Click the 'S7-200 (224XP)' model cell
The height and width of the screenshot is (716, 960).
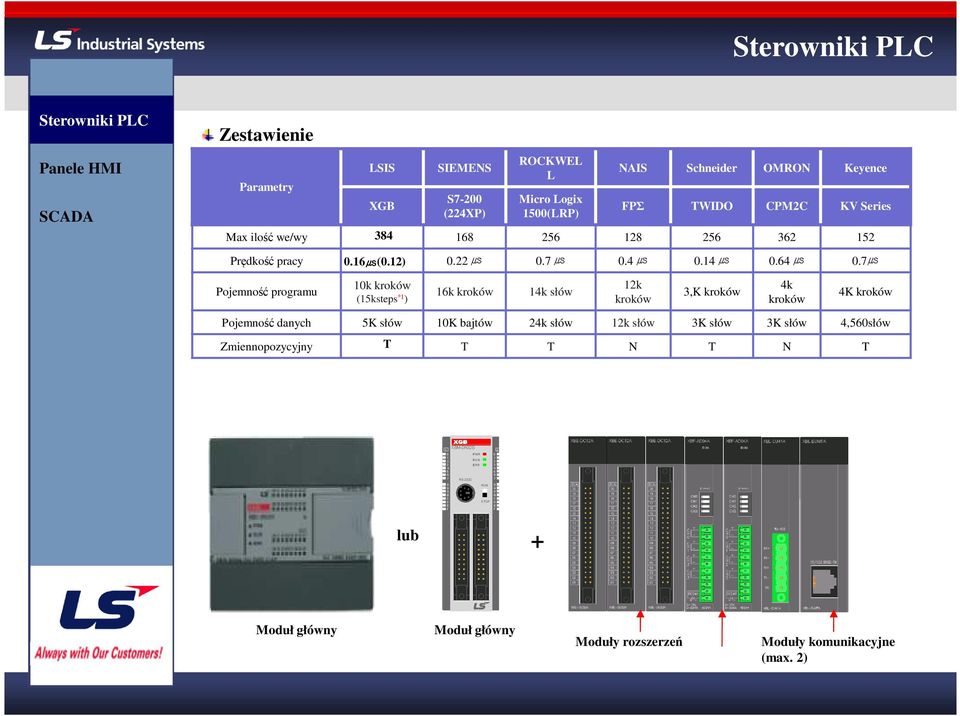(464, 206)
